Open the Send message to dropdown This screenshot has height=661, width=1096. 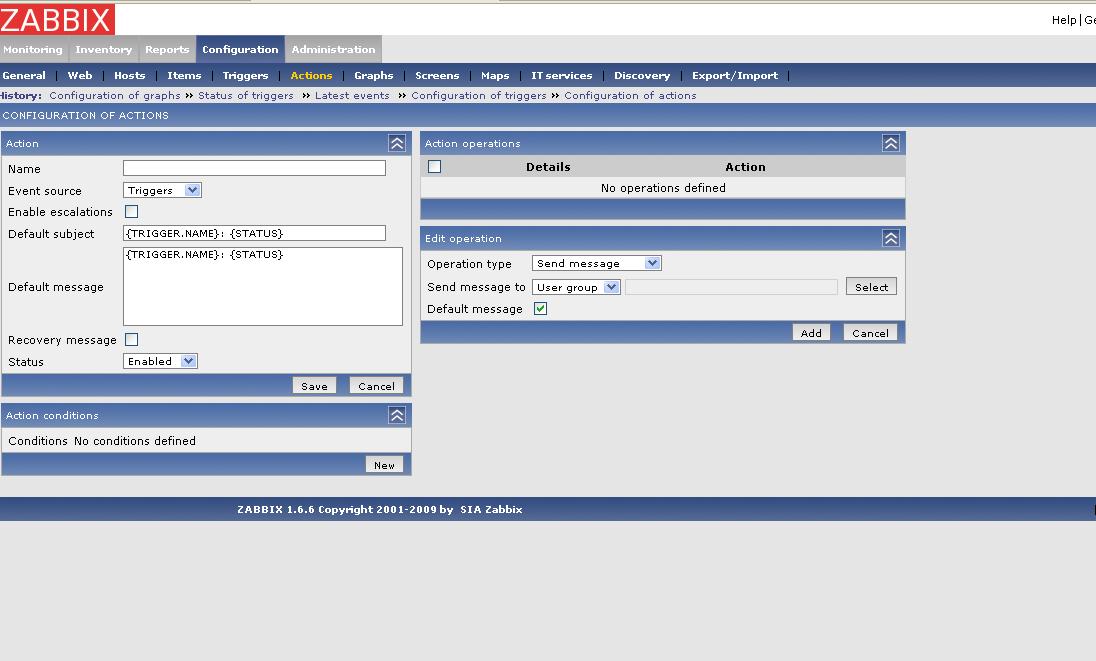pyautogui.click(x=576, y=287)
